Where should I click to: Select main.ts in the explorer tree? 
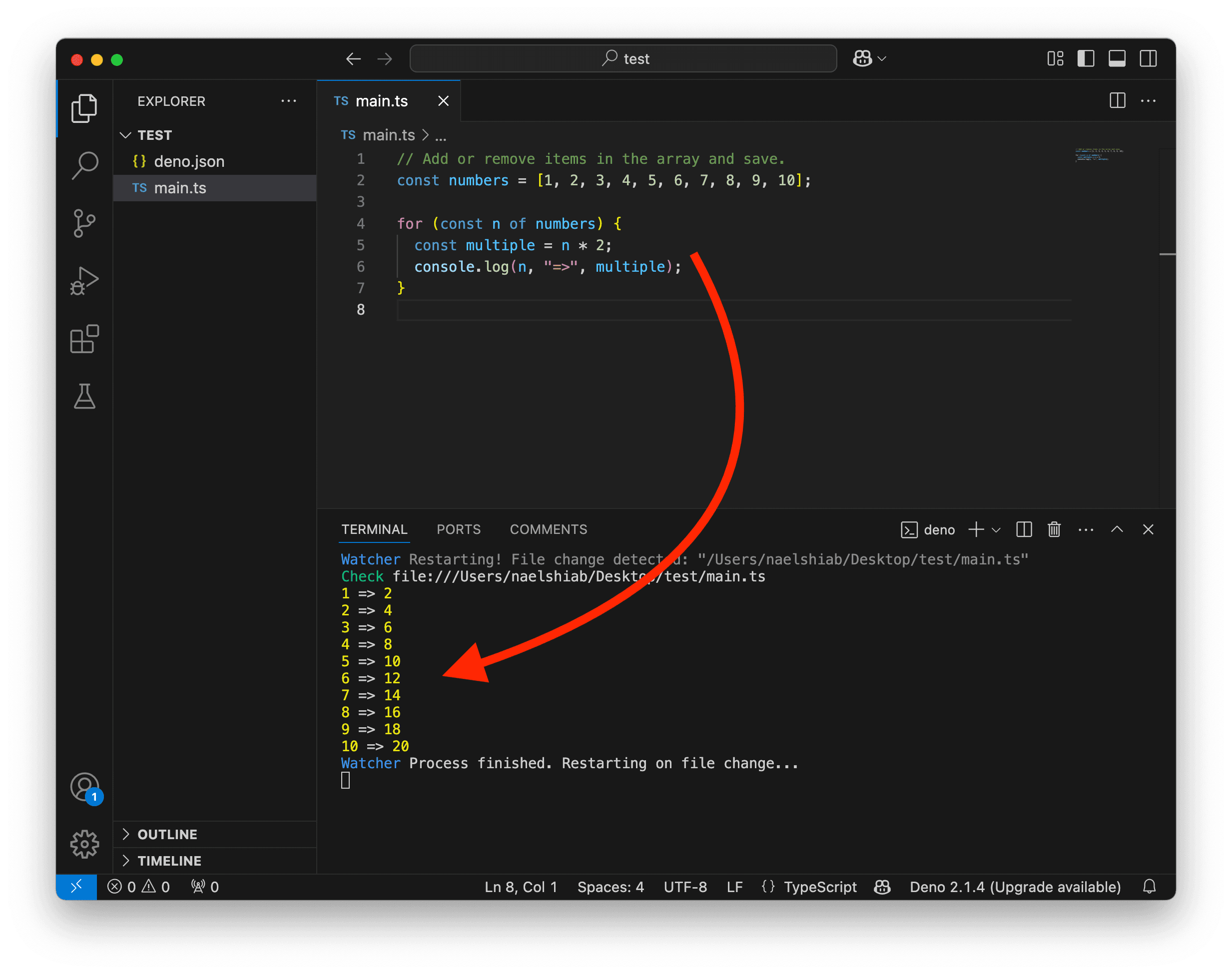pyautogui.click(x=215, y=188)
